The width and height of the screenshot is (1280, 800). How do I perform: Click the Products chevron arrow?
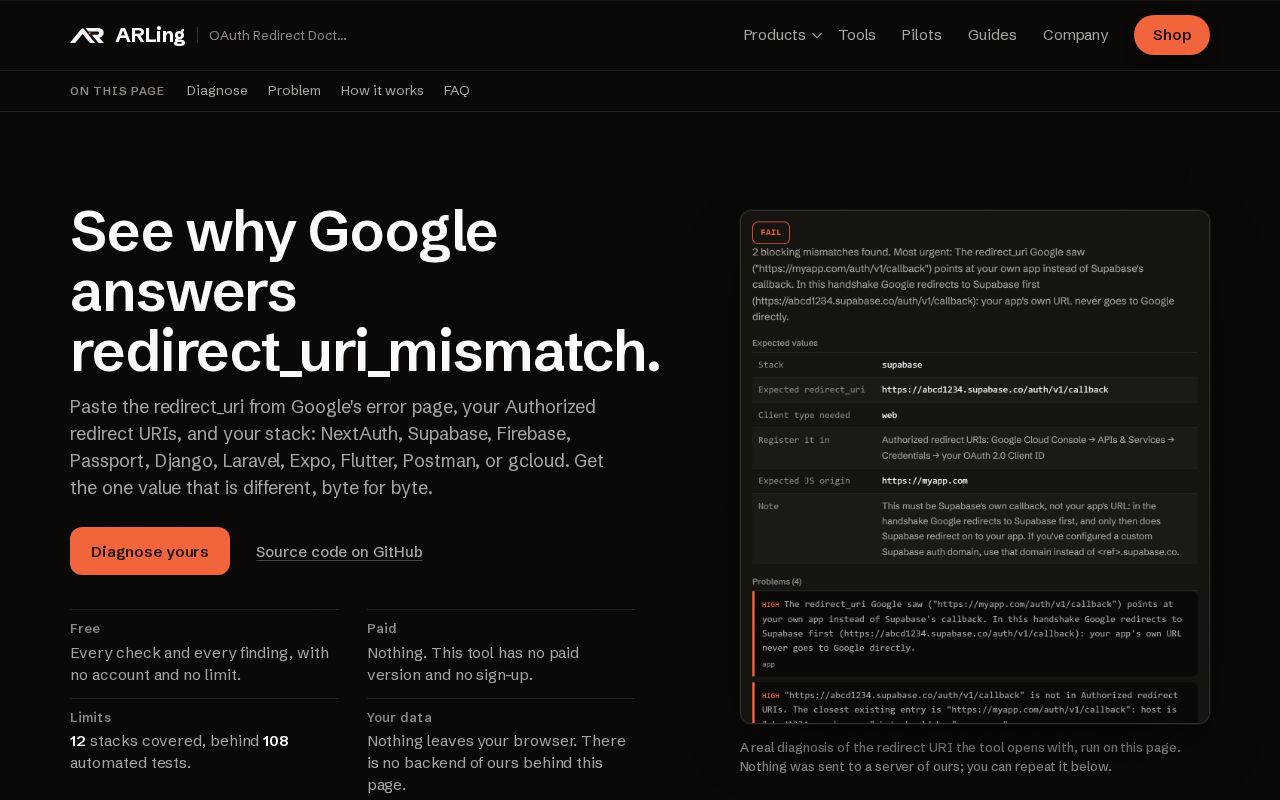(816, 36)
